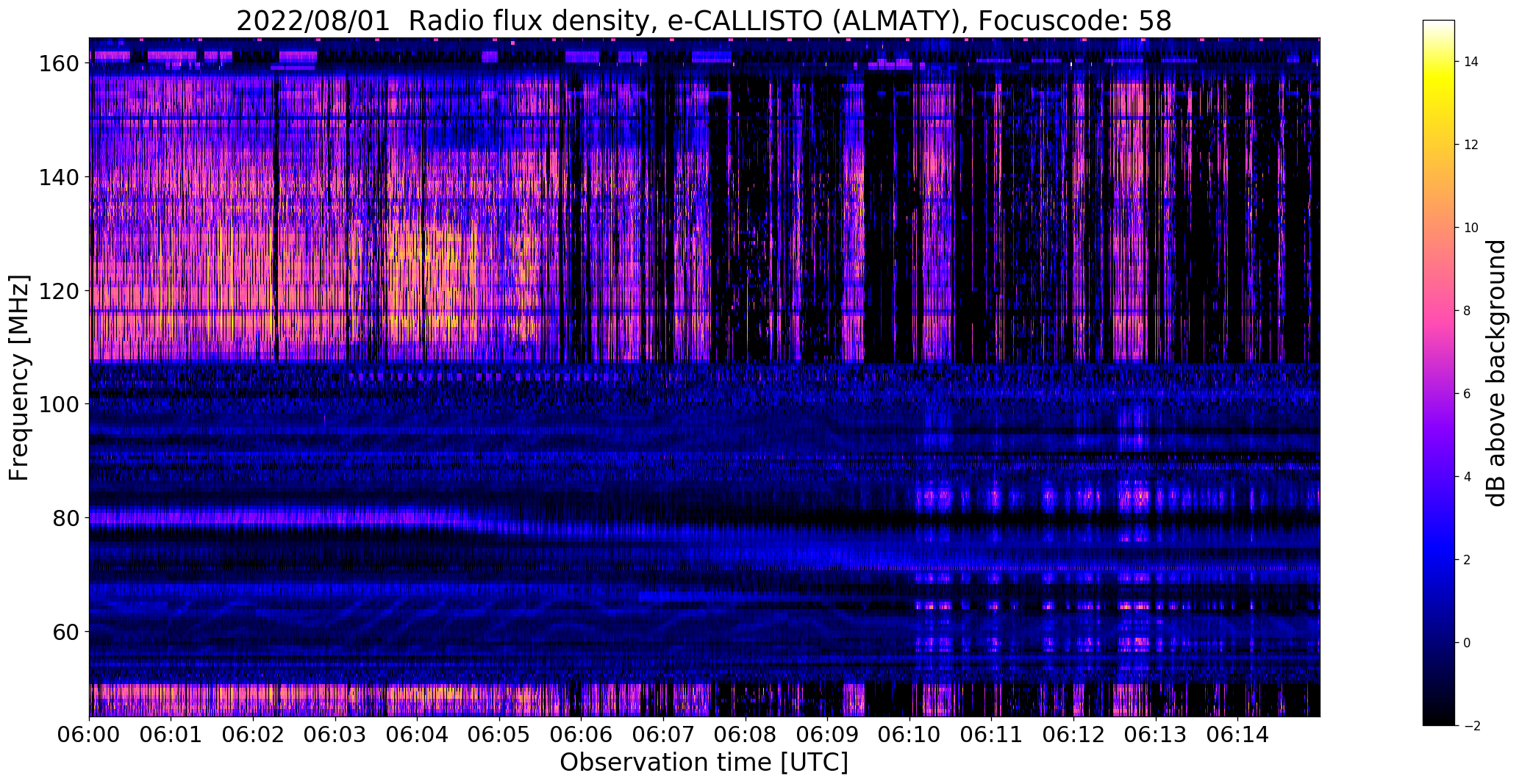
Task: Click the 100 frequency tick label
Action: 58,404
